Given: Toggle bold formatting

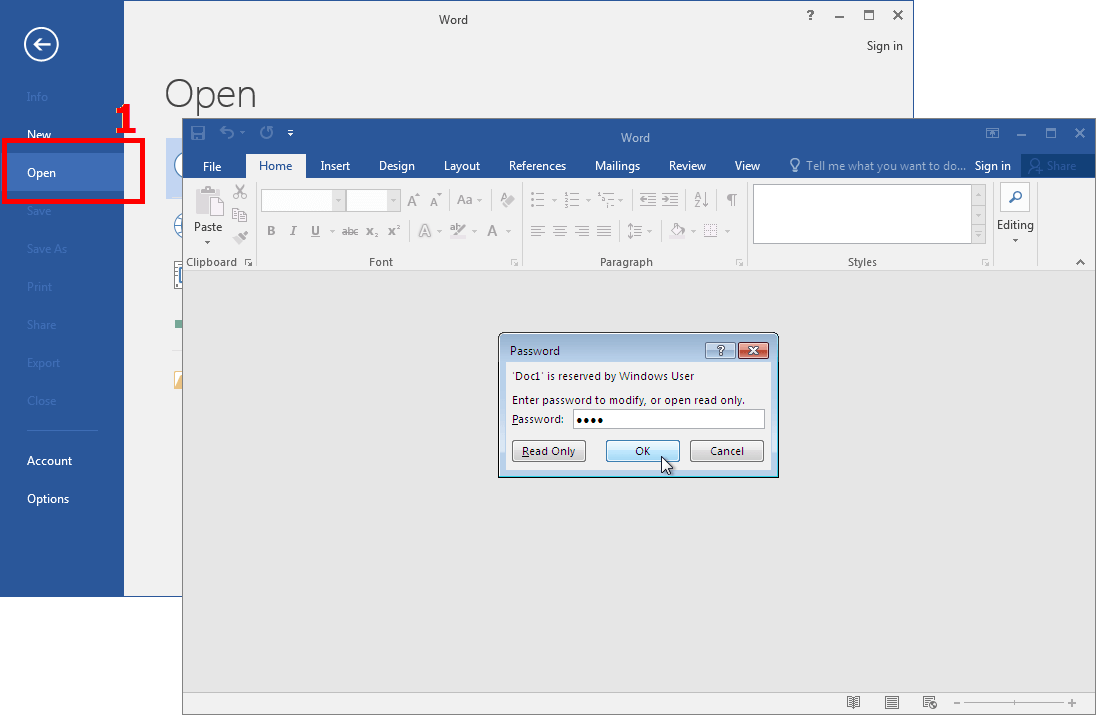Looking at the screenshot, I should 271,231.
